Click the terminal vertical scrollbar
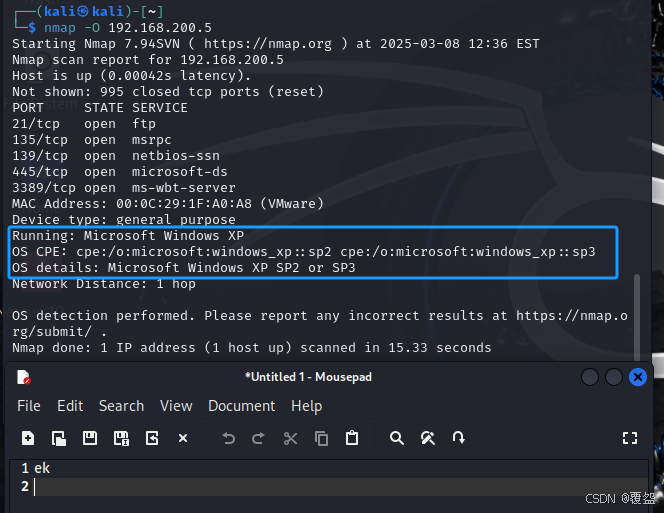The image size is (664, 513). (x=636, y=318)
